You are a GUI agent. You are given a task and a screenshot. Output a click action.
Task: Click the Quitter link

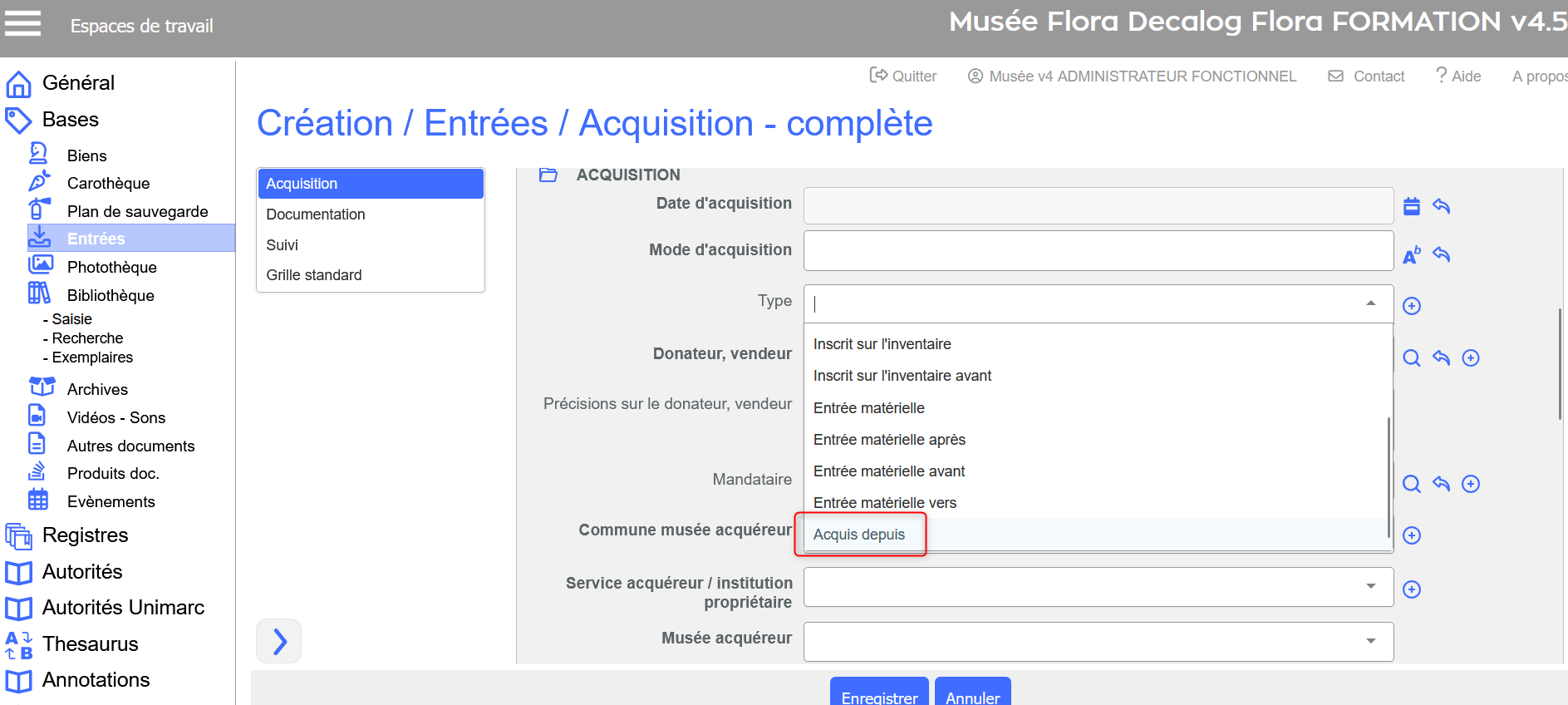(x=903, y=76)
